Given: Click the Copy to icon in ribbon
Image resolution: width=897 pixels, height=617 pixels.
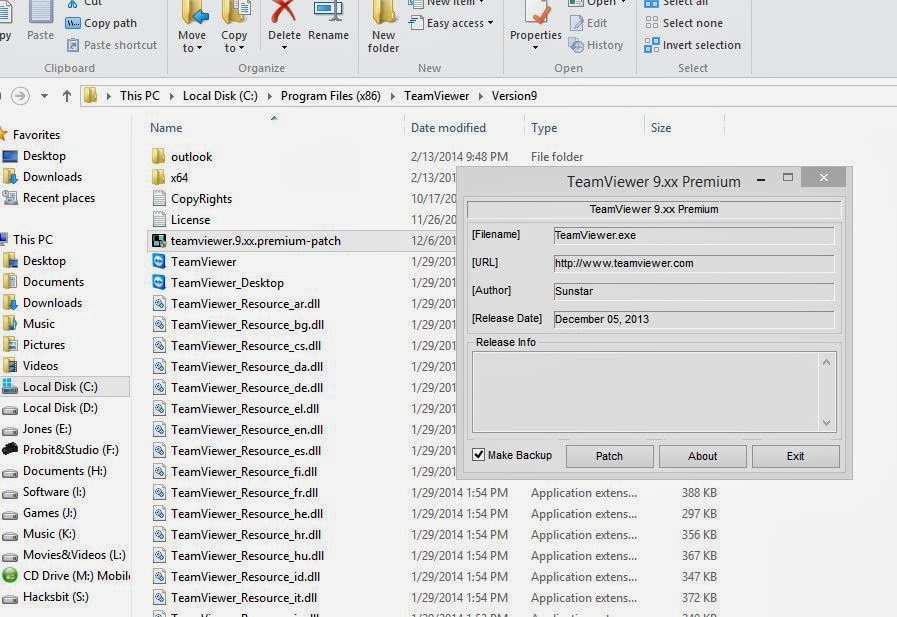Looking at the screenshot, I should (235, 14).
